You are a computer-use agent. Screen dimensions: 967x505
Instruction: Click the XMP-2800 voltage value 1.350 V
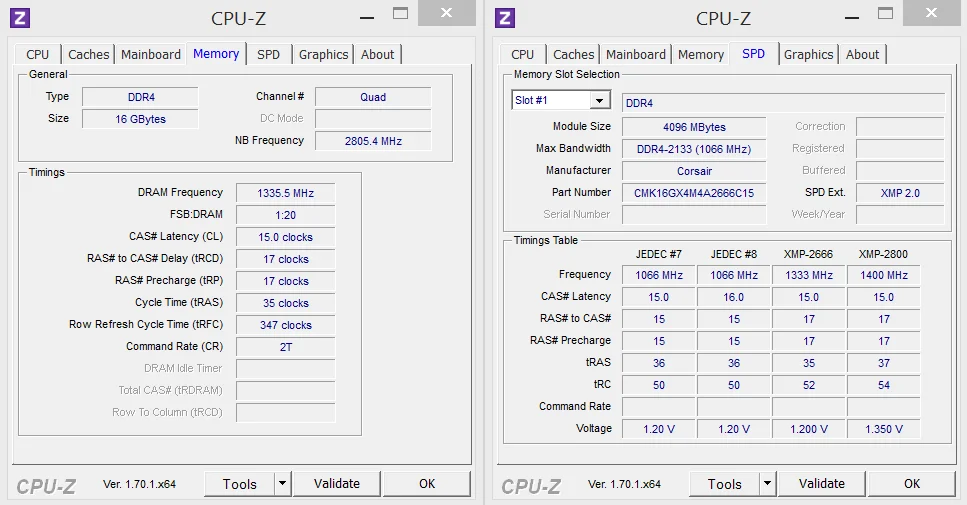(x=884, y=429)
